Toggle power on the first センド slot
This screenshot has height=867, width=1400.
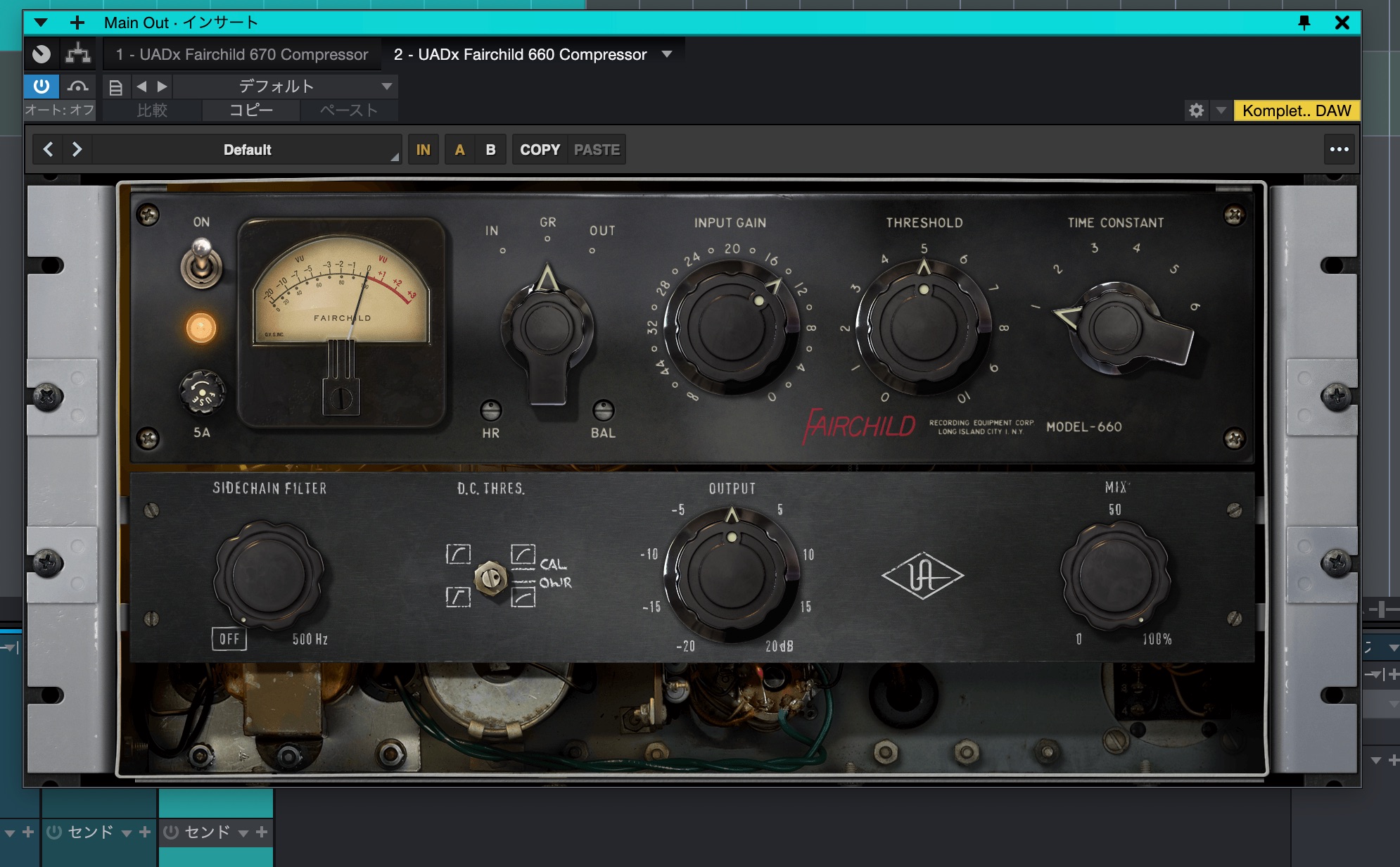pos(54,832)
